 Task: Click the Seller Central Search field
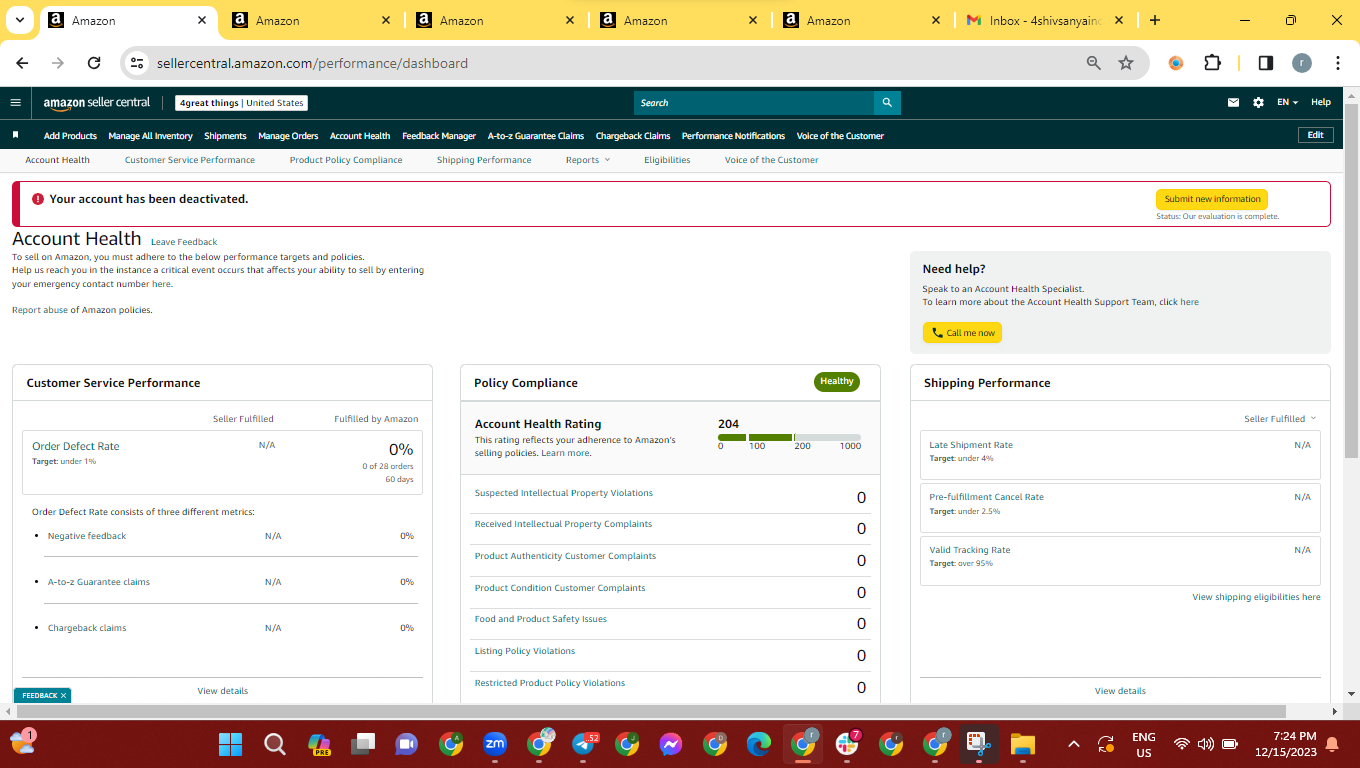pos(754,103)
